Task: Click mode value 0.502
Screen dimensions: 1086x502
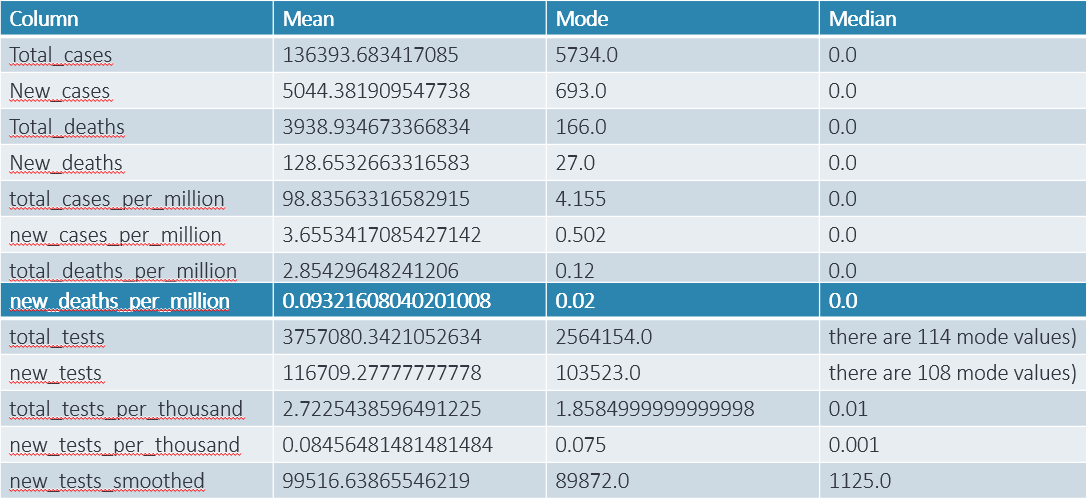Action: 580,235
